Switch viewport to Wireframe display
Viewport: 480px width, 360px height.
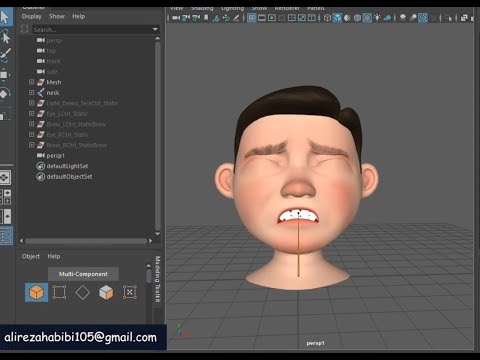327,18
